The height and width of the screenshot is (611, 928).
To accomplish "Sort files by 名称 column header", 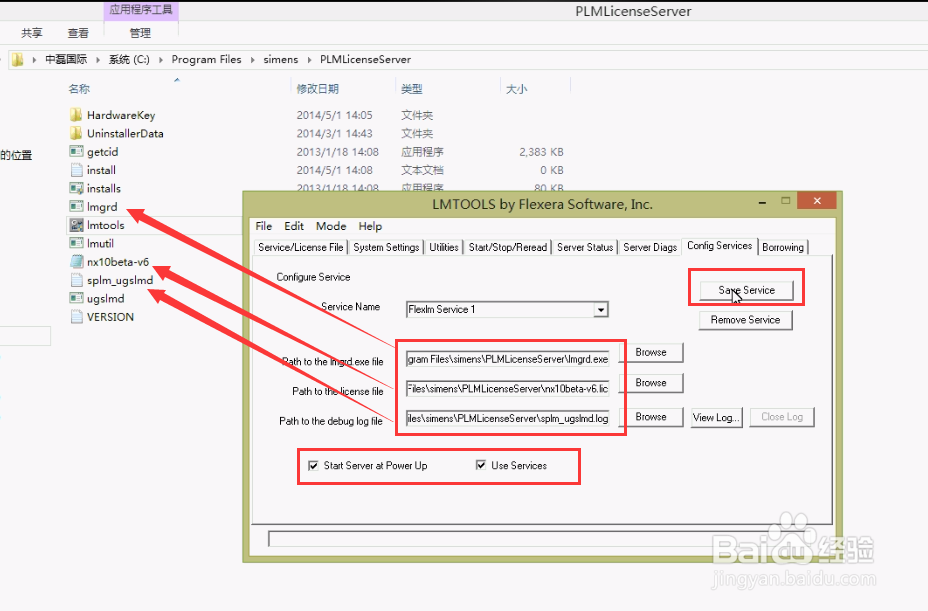I will (x=79, y=89).
